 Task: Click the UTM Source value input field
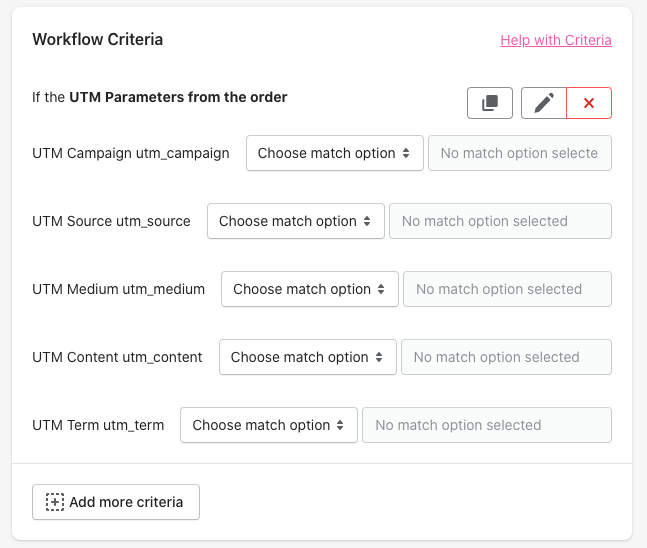click(x=501, y=221)
